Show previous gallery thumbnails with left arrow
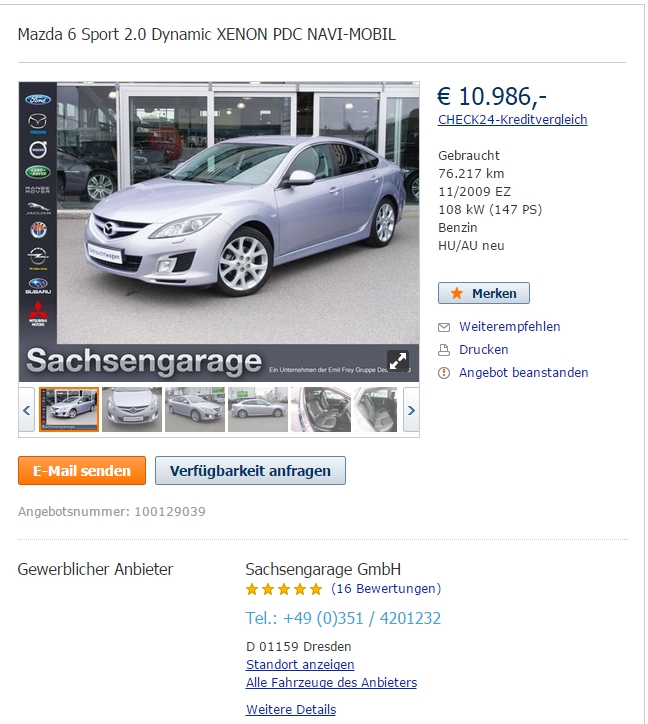The width and height of the screenshot is (648, 724). pyautogui.click(x=27, y=410)
